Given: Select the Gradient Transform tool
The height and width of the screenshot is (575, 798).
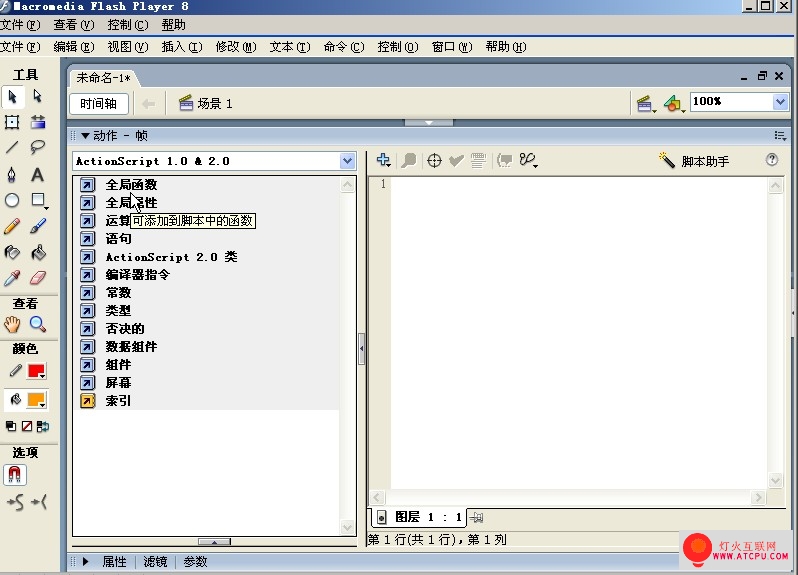Looking at the screenshot, I should click(38, 122).
